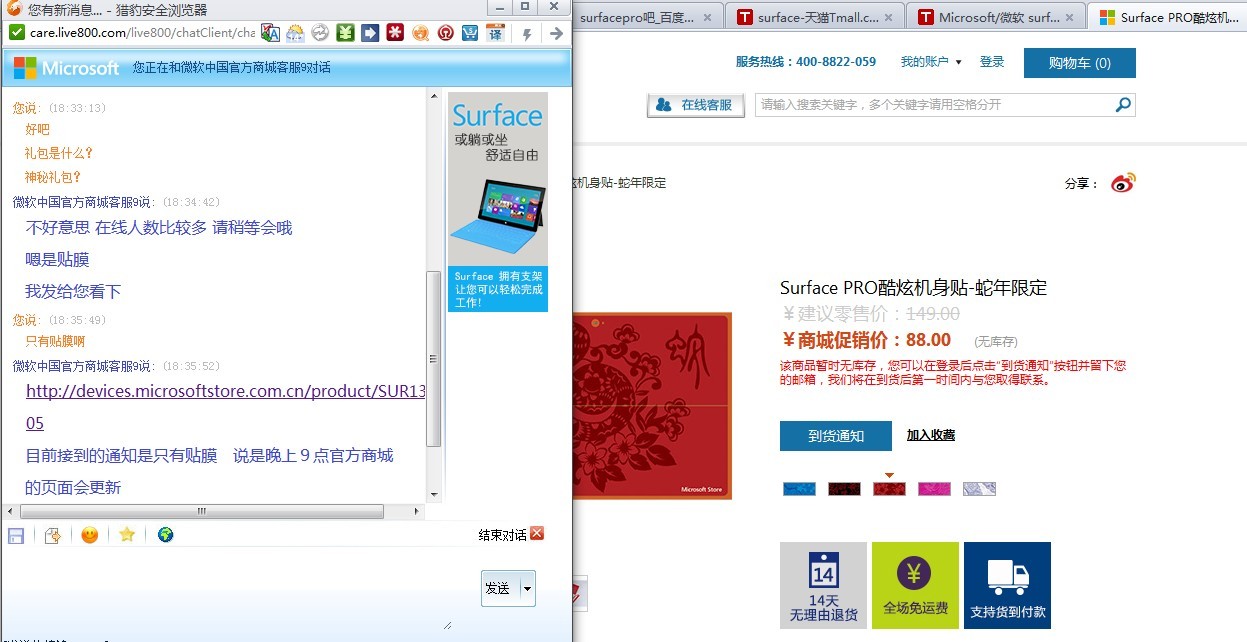1247x642 pixels.
Task: Click the 商城促销价 88.00 price text
Action: (x=866, y=340)
